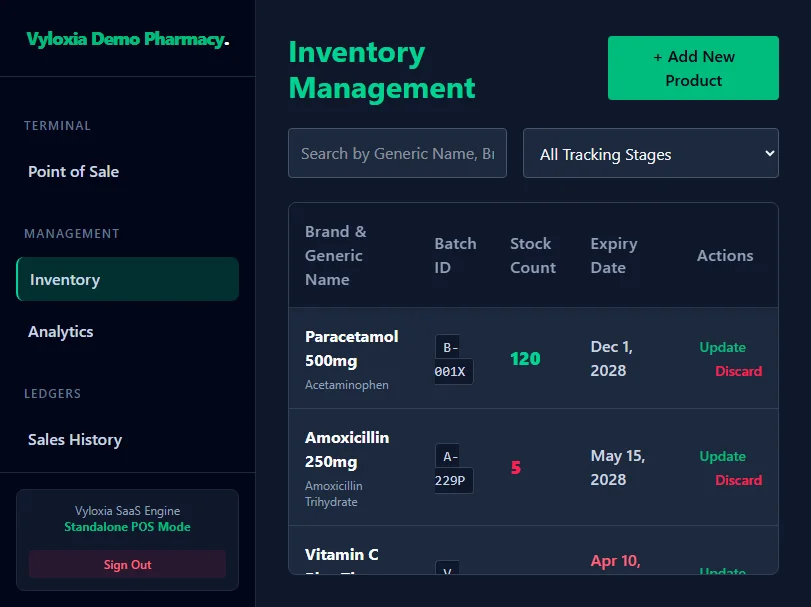Update the Paracetamol 500mg row
The width and height of the screenshot is (811, 607).
click(x=723, y=347)
